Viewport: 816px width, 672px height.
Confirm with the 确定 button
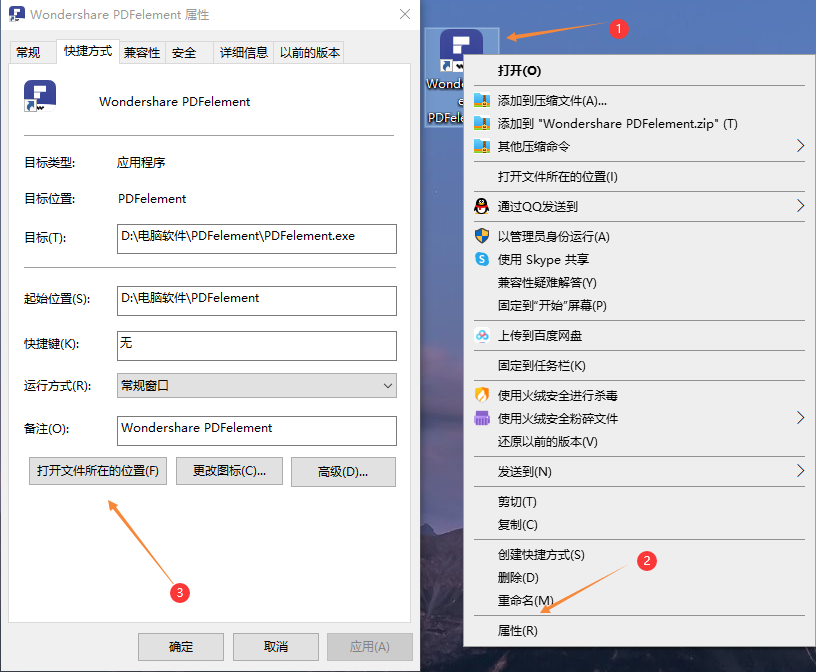pyautogui.click(x=181, y=646)
